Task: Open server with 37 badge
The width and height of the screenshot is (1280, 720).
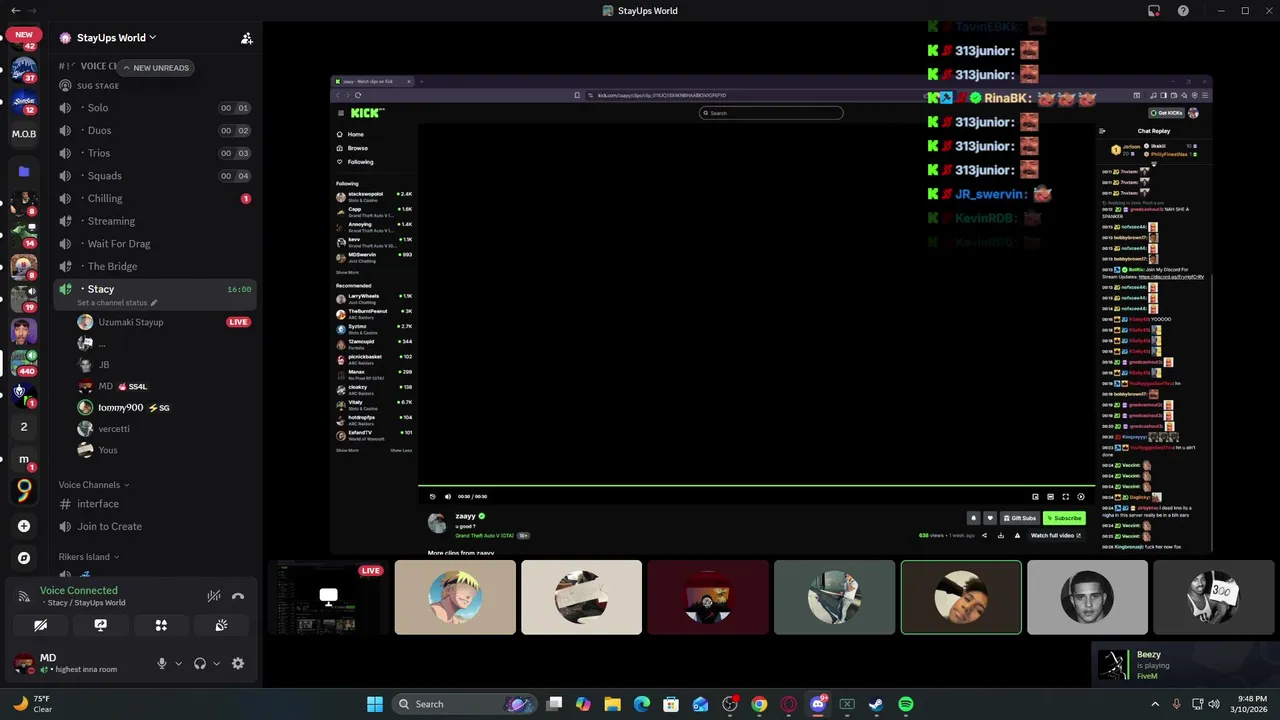Action: coord(24,69)
